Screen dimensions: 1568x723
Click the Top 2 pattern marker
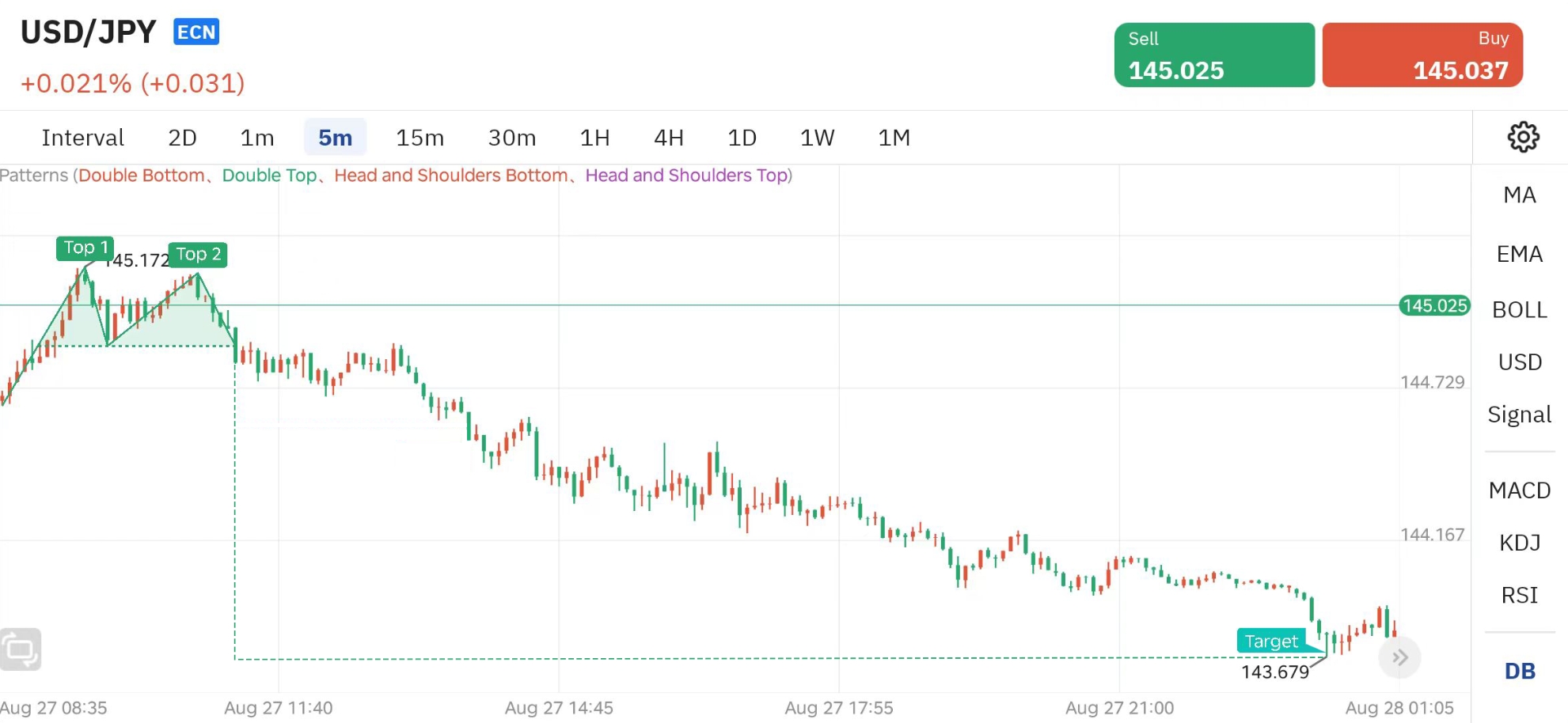coord(198,255)
